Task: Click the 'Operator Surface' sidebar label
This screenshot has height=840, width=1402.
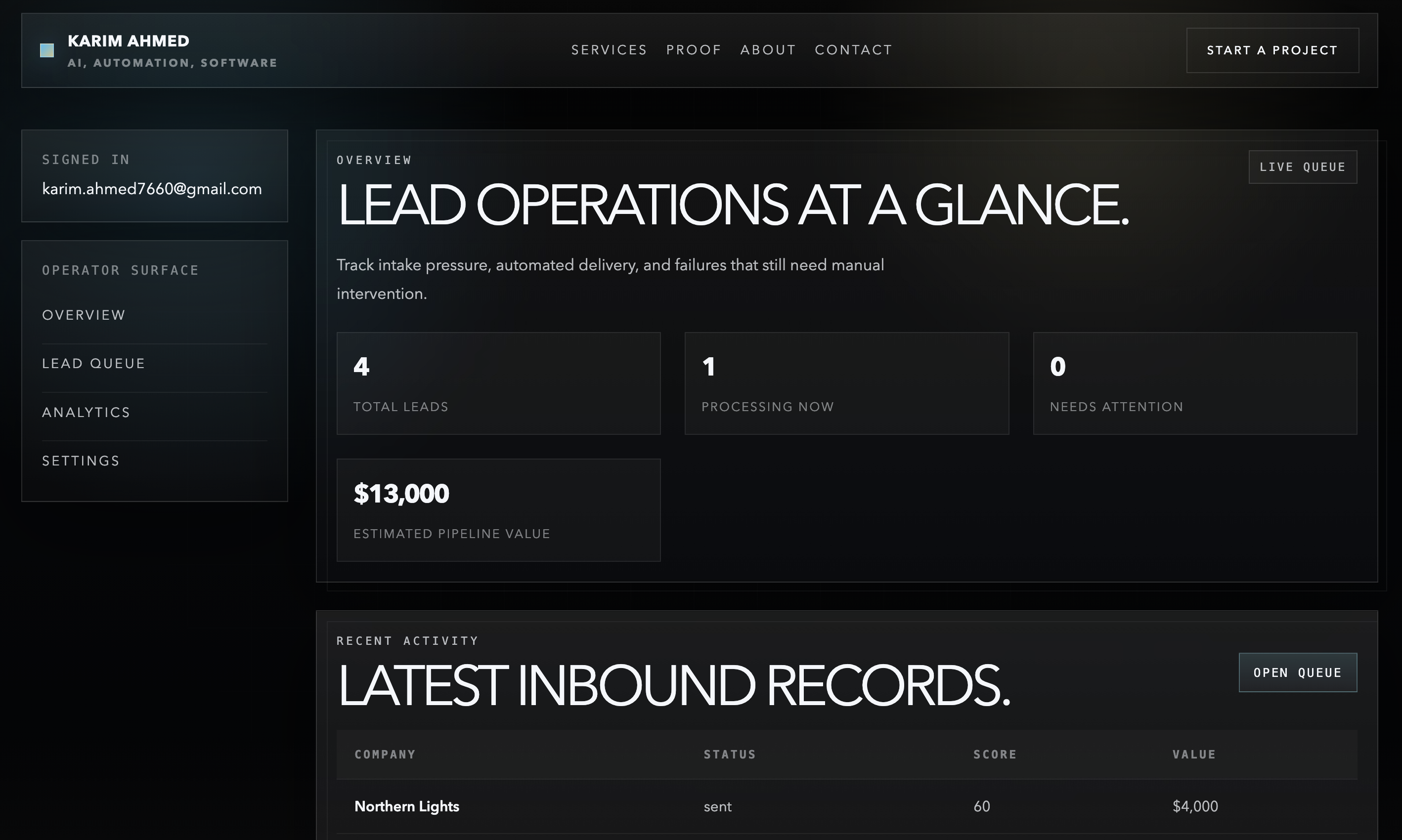Action: tap(120, 271)
